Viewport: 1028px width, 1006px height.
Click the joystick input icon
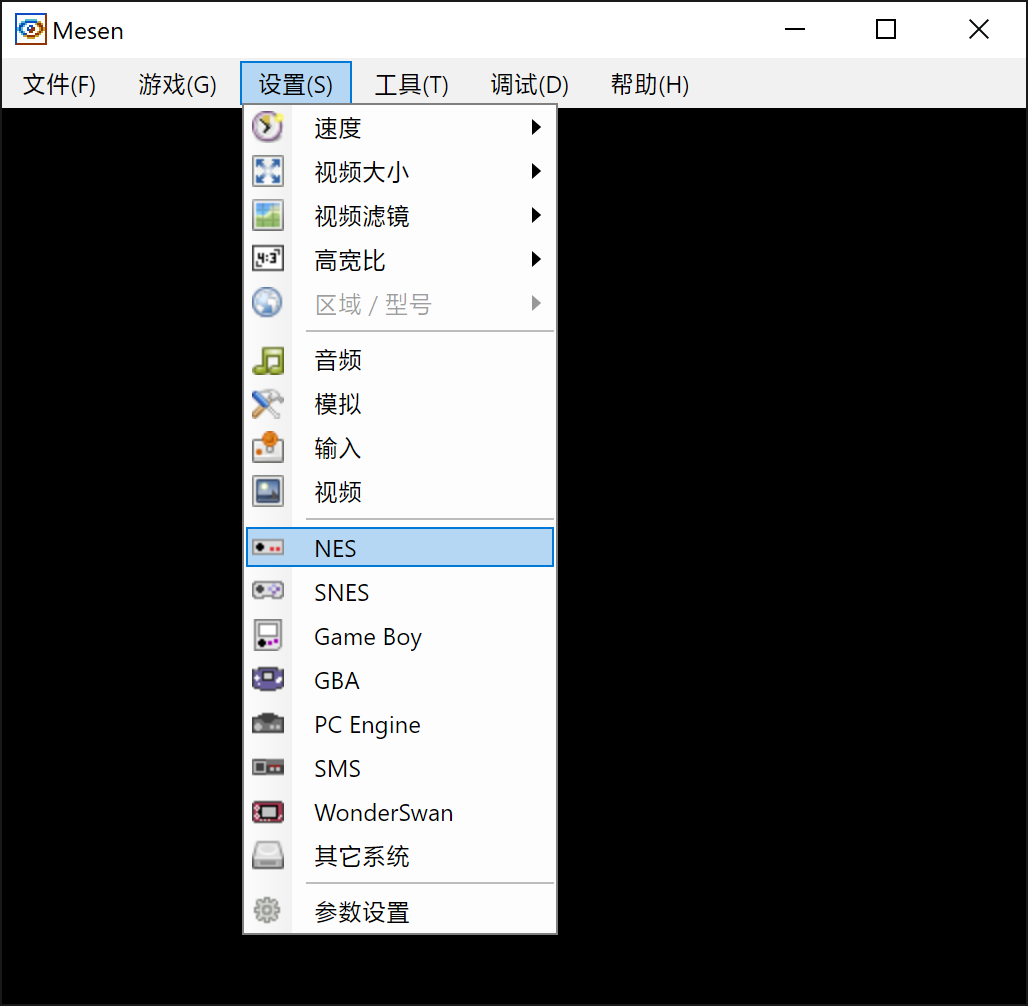point(267,448)
